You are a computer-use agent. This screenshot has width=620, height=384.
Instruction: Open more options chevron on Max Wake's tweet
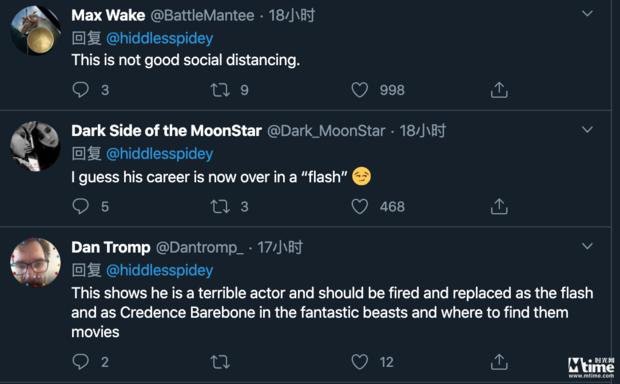(587, 13)
